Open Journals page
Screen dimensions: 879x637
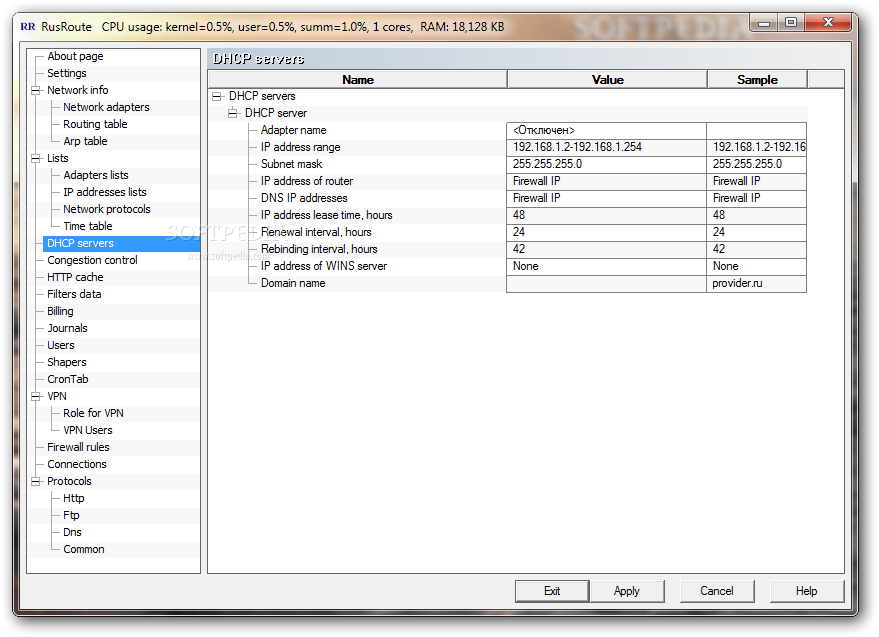(x=67, y=329)
